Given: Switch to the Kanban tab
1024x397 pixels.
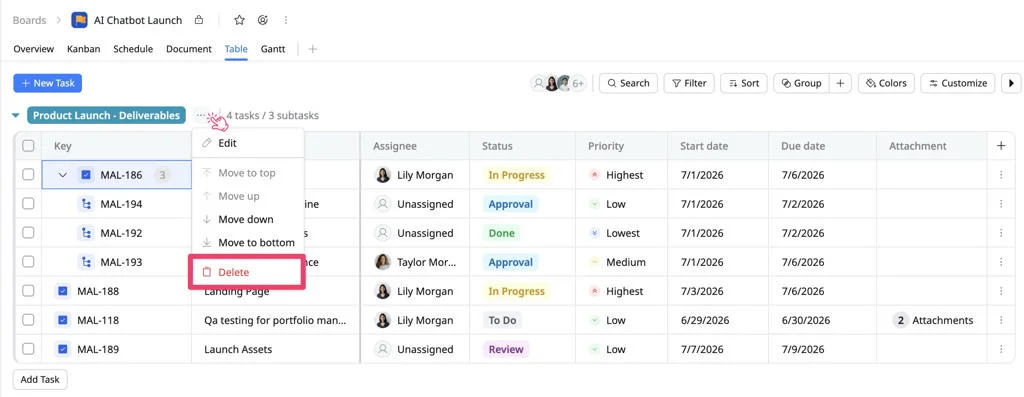Looking at the screenshot, I should [84, 49].
